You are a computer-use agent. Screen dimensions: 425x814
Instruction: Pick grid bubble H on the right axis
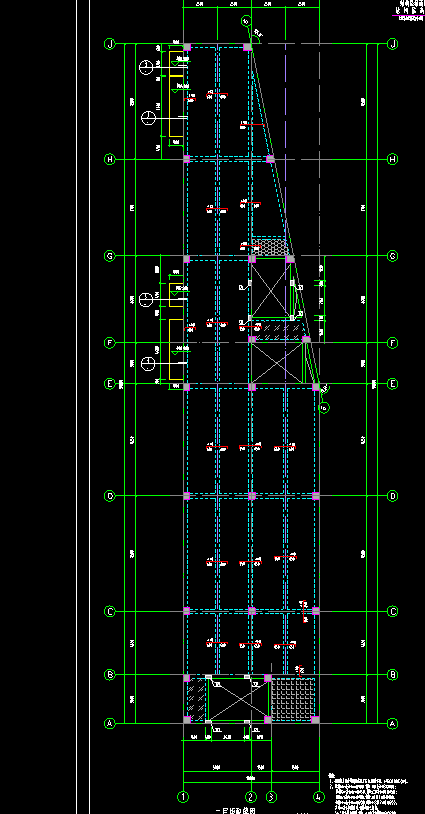tap(393, 159)
